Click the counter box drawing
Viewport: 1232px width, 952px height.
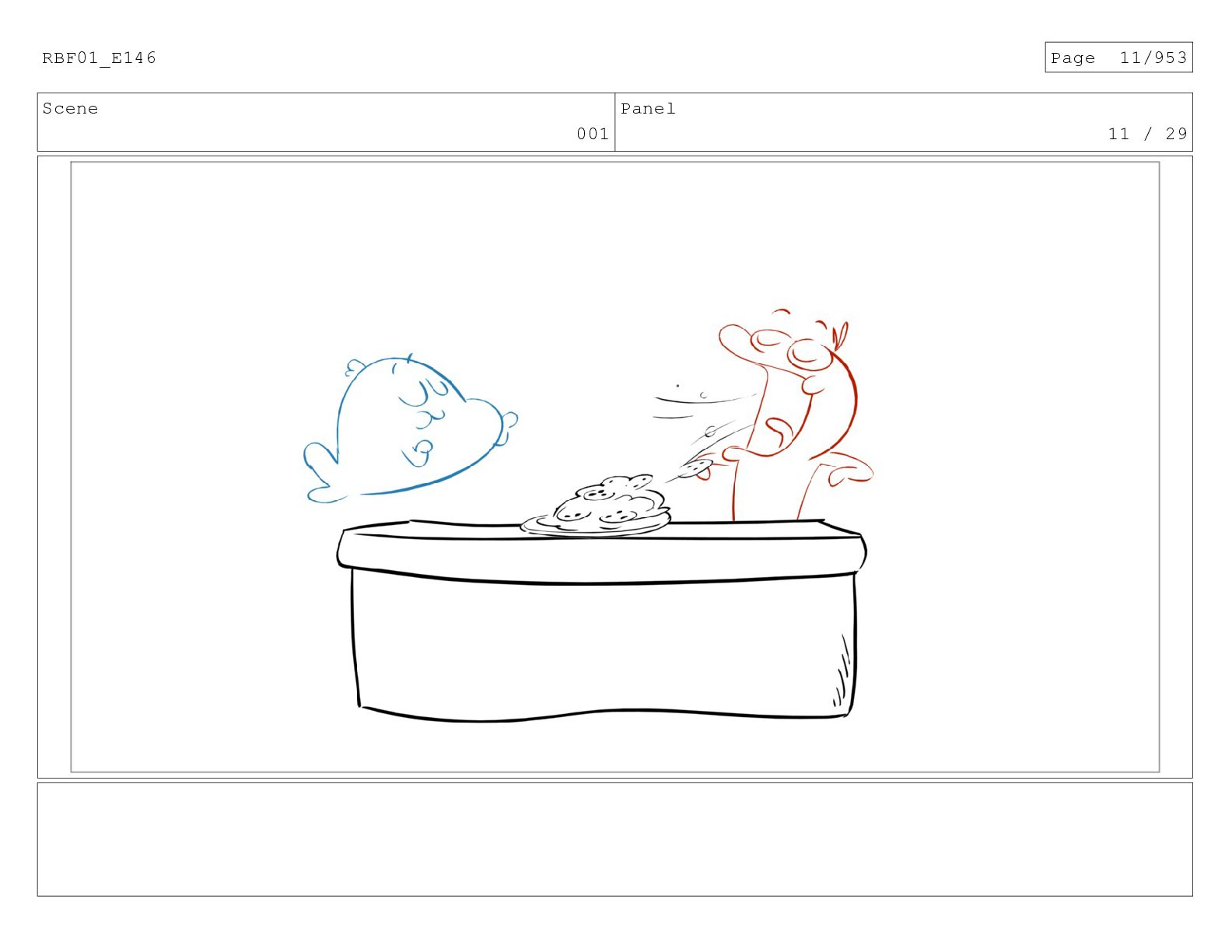[601, 621]
